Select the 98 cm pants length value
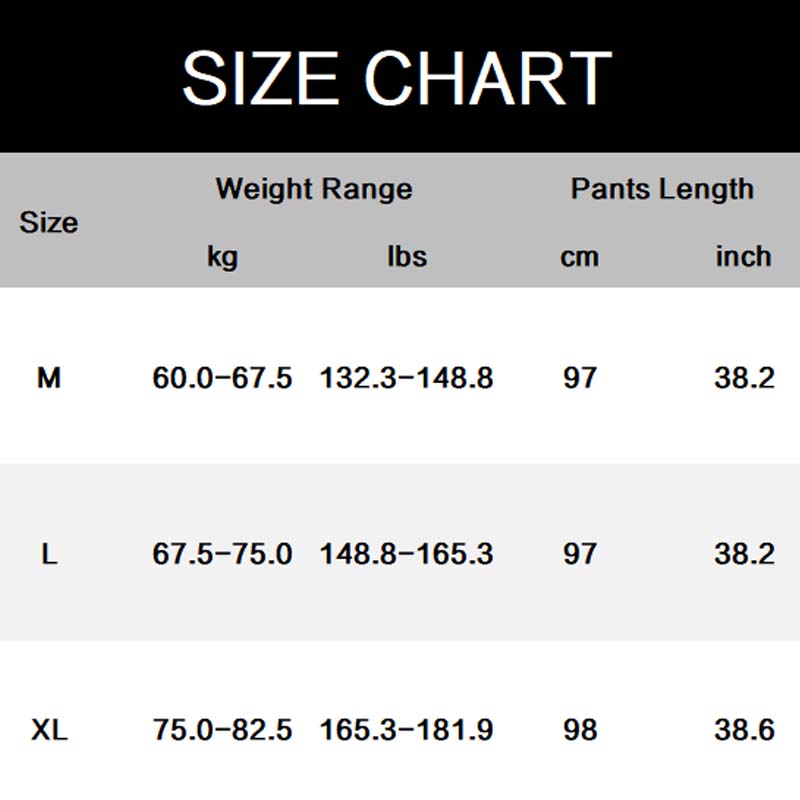The height and width of the screenshot is (800, 800). click(x=579, y=730)
